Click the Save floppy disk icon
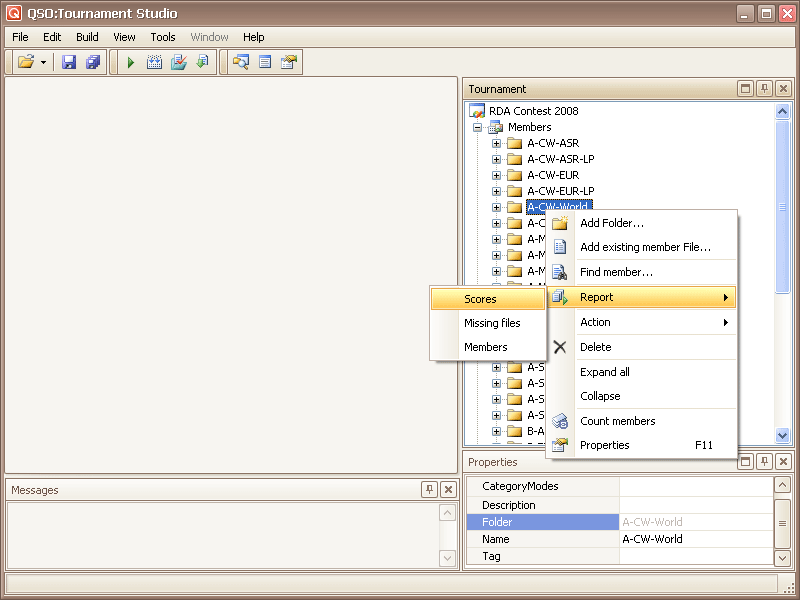Screen dimensions: 800x600 (69, 62)
